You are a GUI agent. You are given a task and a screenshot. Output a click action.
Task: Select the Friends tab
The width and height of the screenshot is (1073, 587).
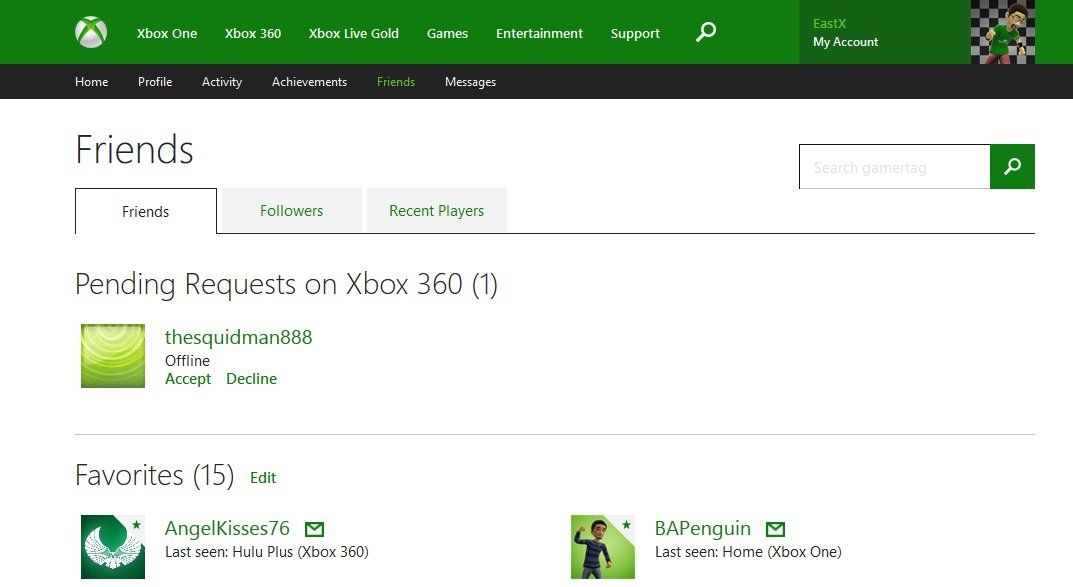coord(145,211)
